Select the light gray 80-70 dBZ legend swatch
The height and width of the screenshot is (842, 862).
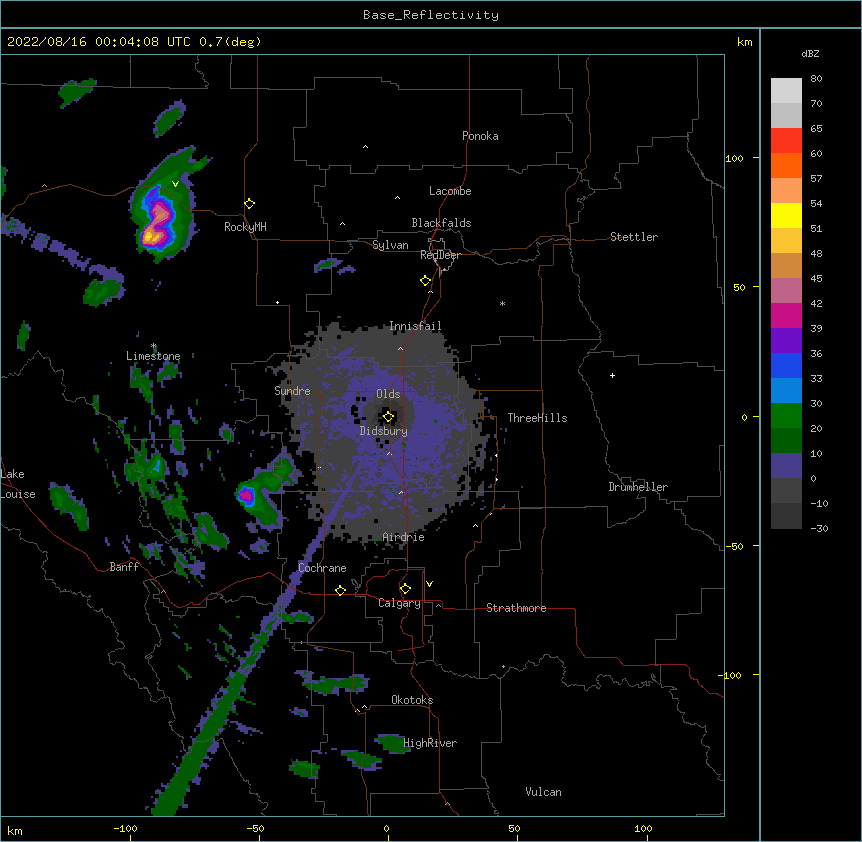[786, 91]
